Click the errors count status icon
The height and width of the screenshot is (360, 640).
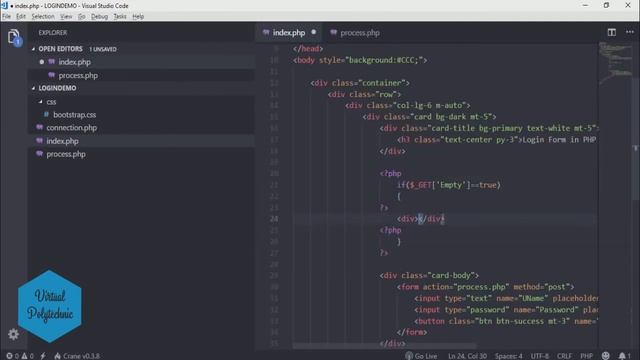(12, 356)
